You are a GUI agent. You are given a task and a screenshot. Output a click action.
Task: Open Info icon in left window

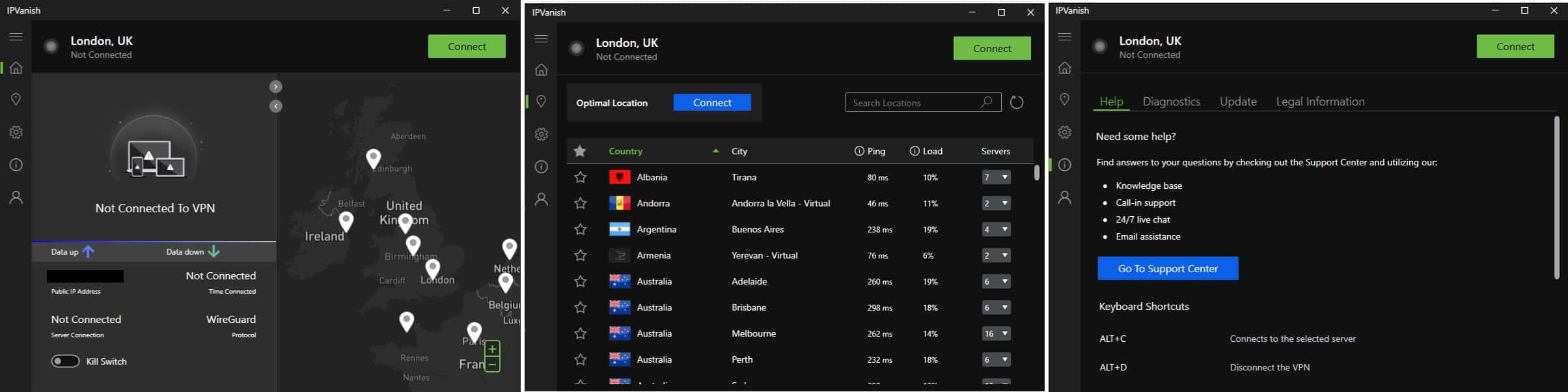[16, 165]
